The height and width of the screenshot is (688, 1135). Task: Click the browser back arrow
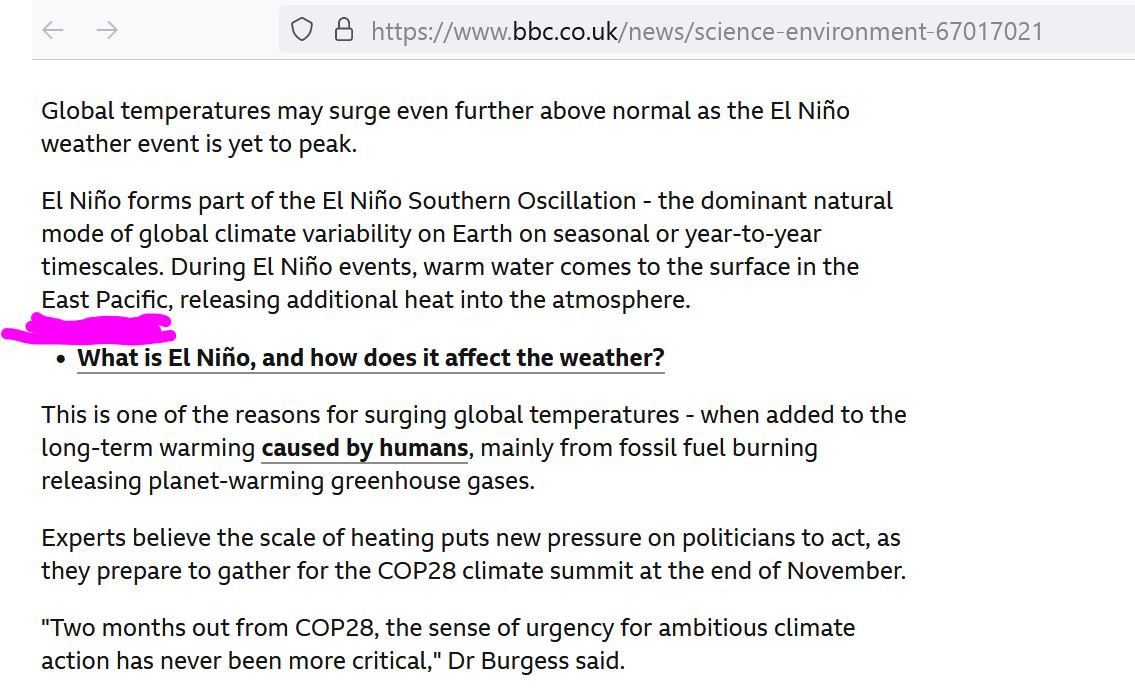click(x=53, y=30)
